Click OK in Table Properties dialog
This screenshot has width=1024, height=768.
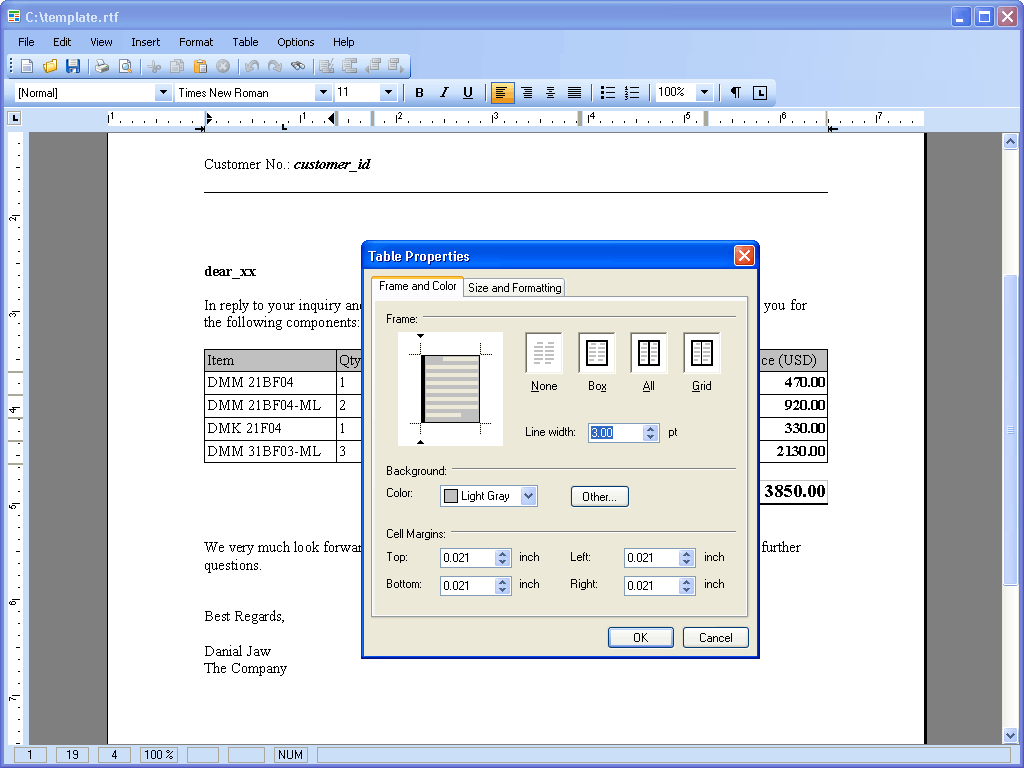click(x=640, y=637)
